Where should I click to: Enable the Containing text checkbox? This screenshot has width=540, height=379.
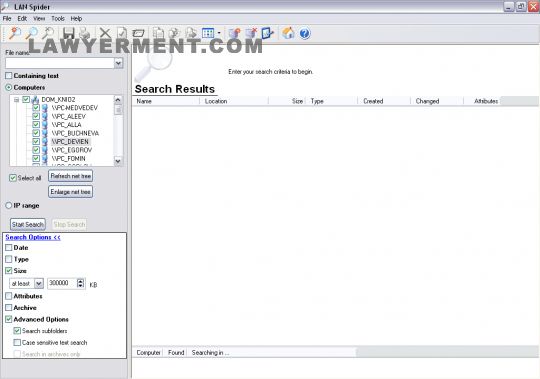[9, 75]
